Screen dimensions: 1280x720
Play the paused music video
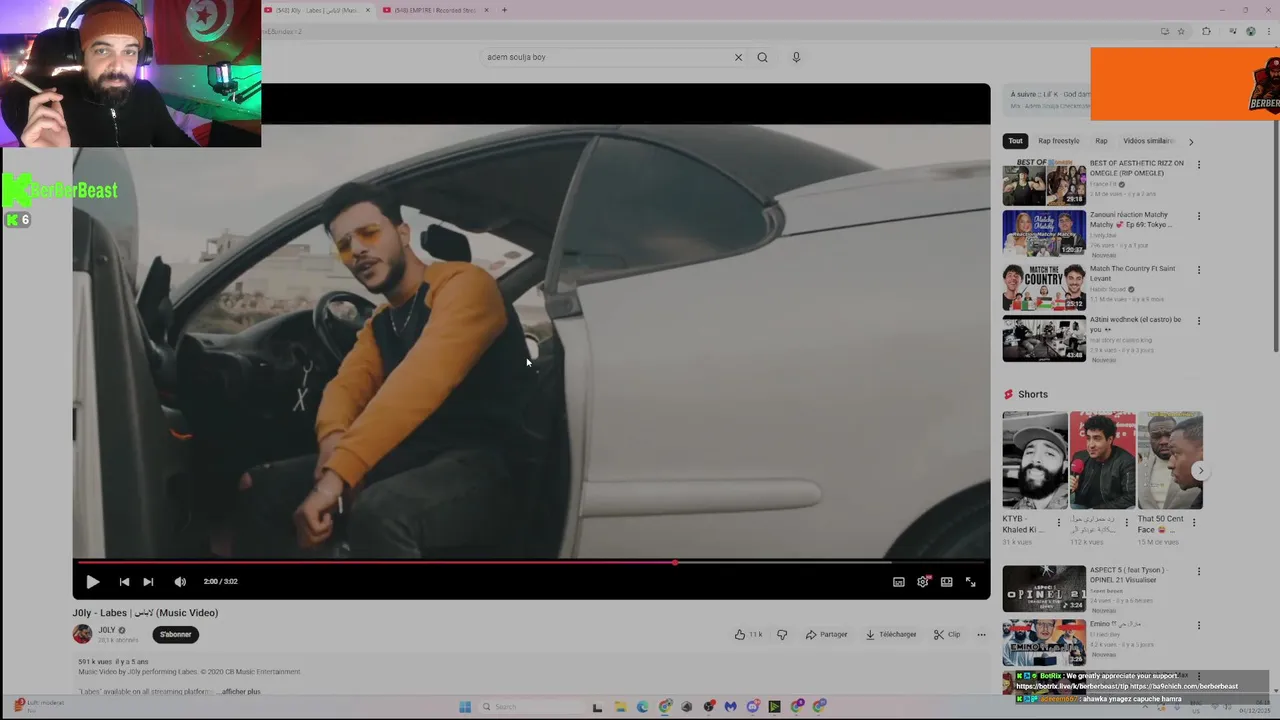[x=92, y=582]
